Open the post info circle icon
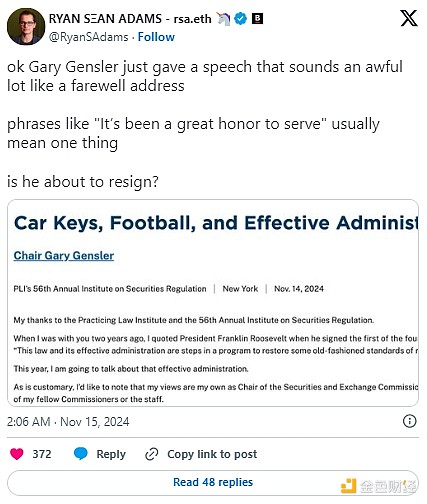427x504 pixels. point(410,421)
